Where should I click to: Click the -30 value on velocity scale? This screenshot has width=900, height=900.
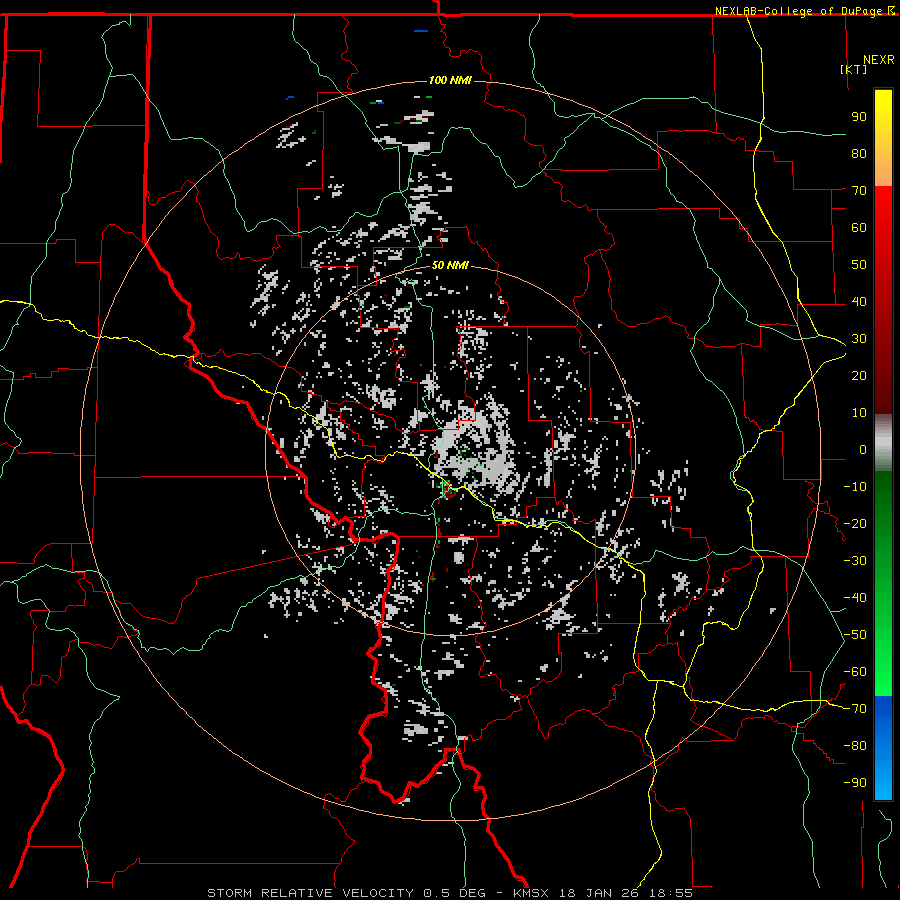click(855, 561)
